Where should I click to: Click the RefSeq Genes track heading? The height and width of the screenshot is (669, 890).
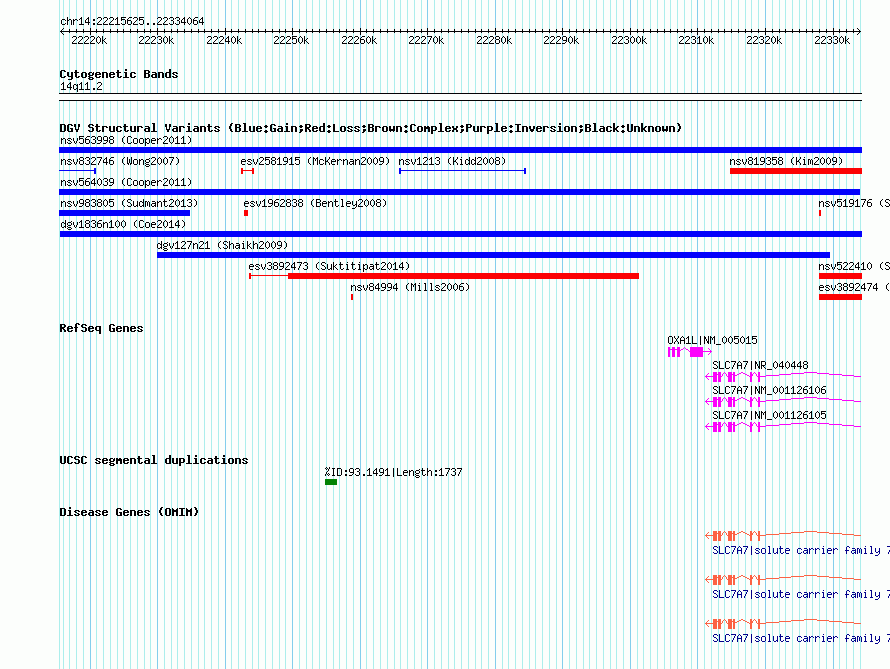click(x=101, y=328)
